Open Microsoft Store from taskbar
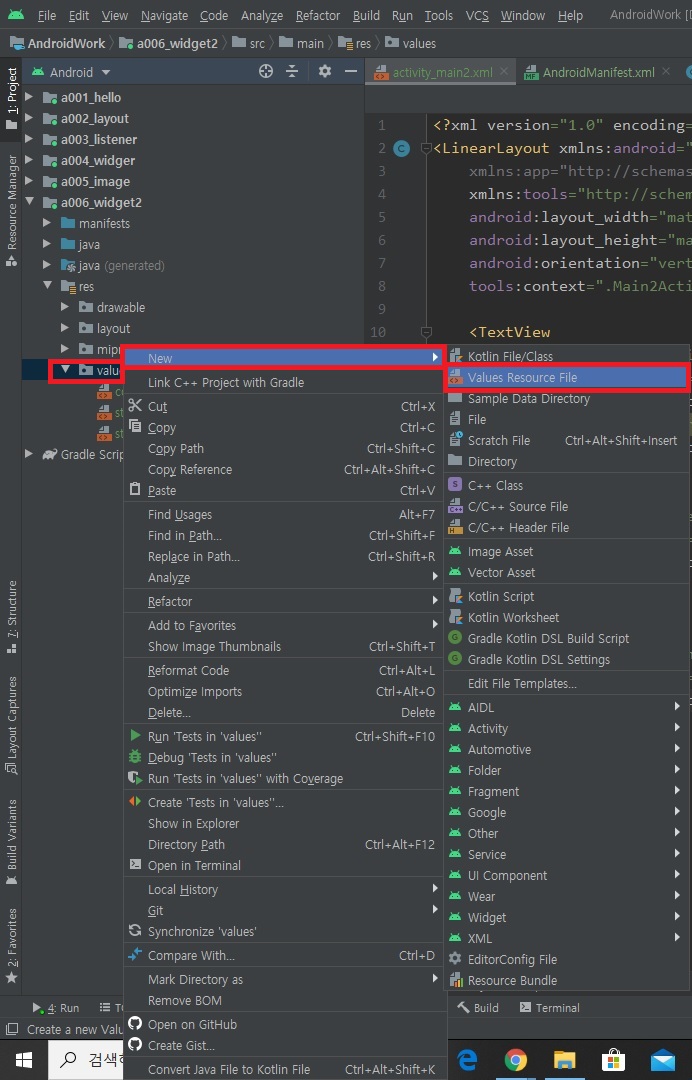The image size is (692, 1080). [614, 1060]
